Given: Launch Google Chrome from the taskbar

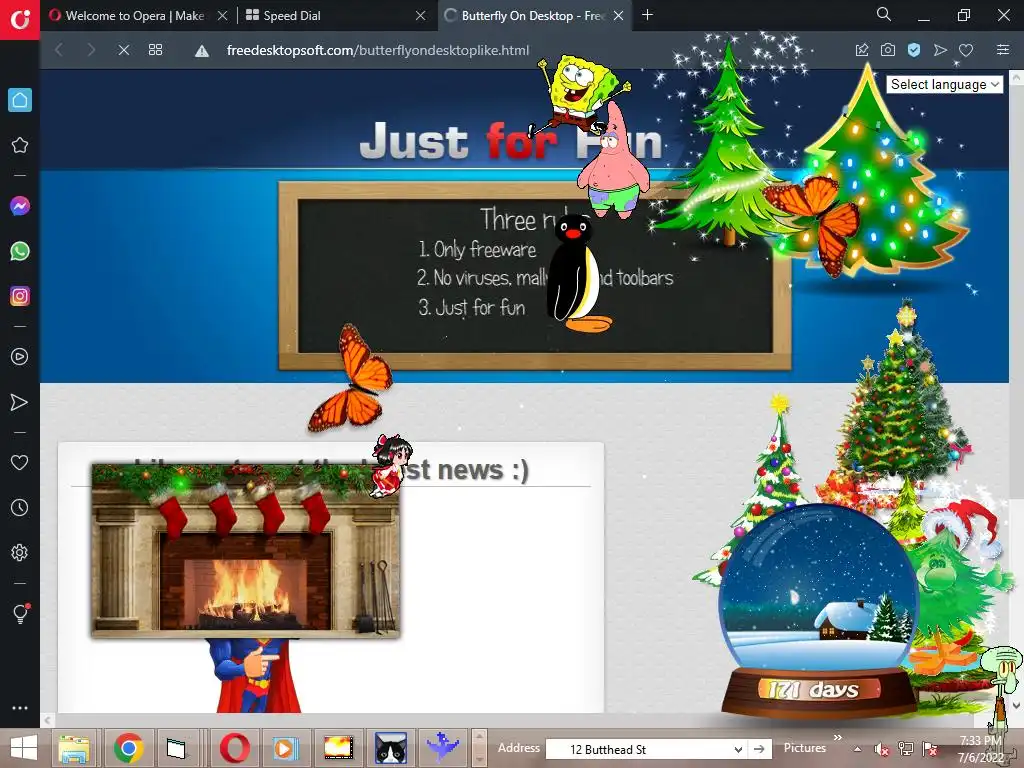Looking at the screenshot, I should pos(129,748).
